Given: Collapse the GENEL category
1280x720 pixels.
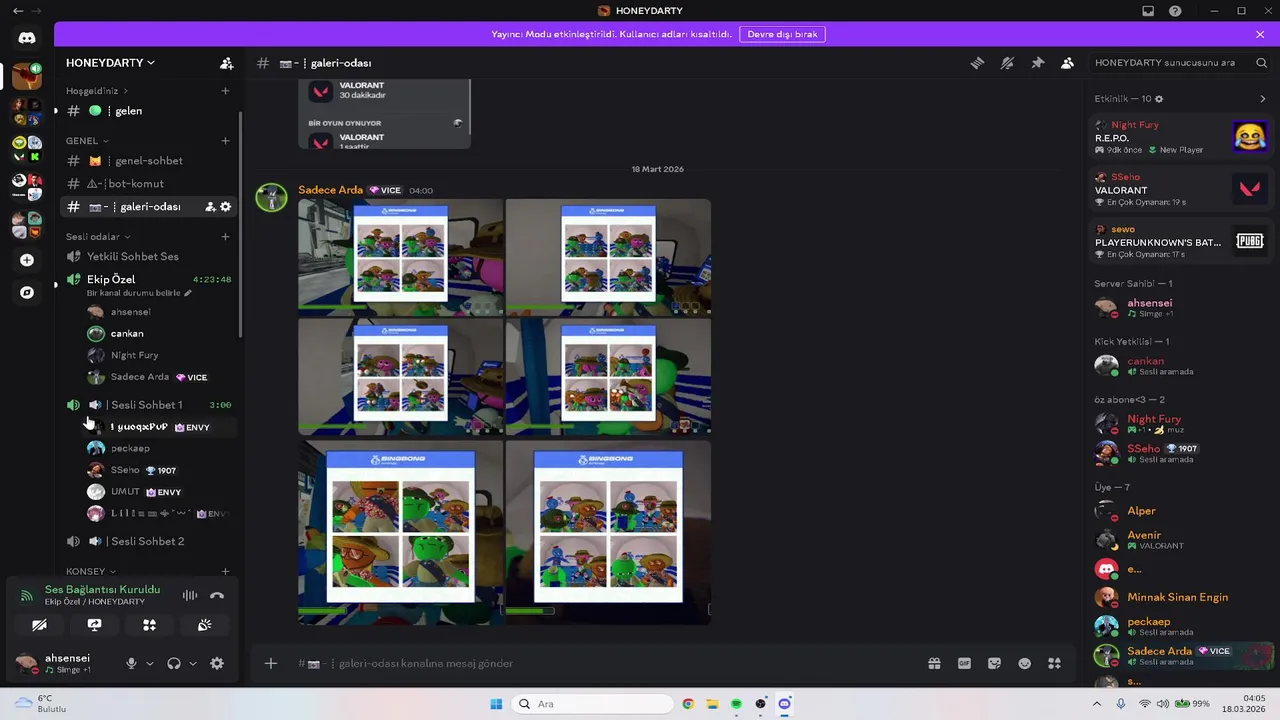Looking at the screenshot, I should [x=87, y=141].
